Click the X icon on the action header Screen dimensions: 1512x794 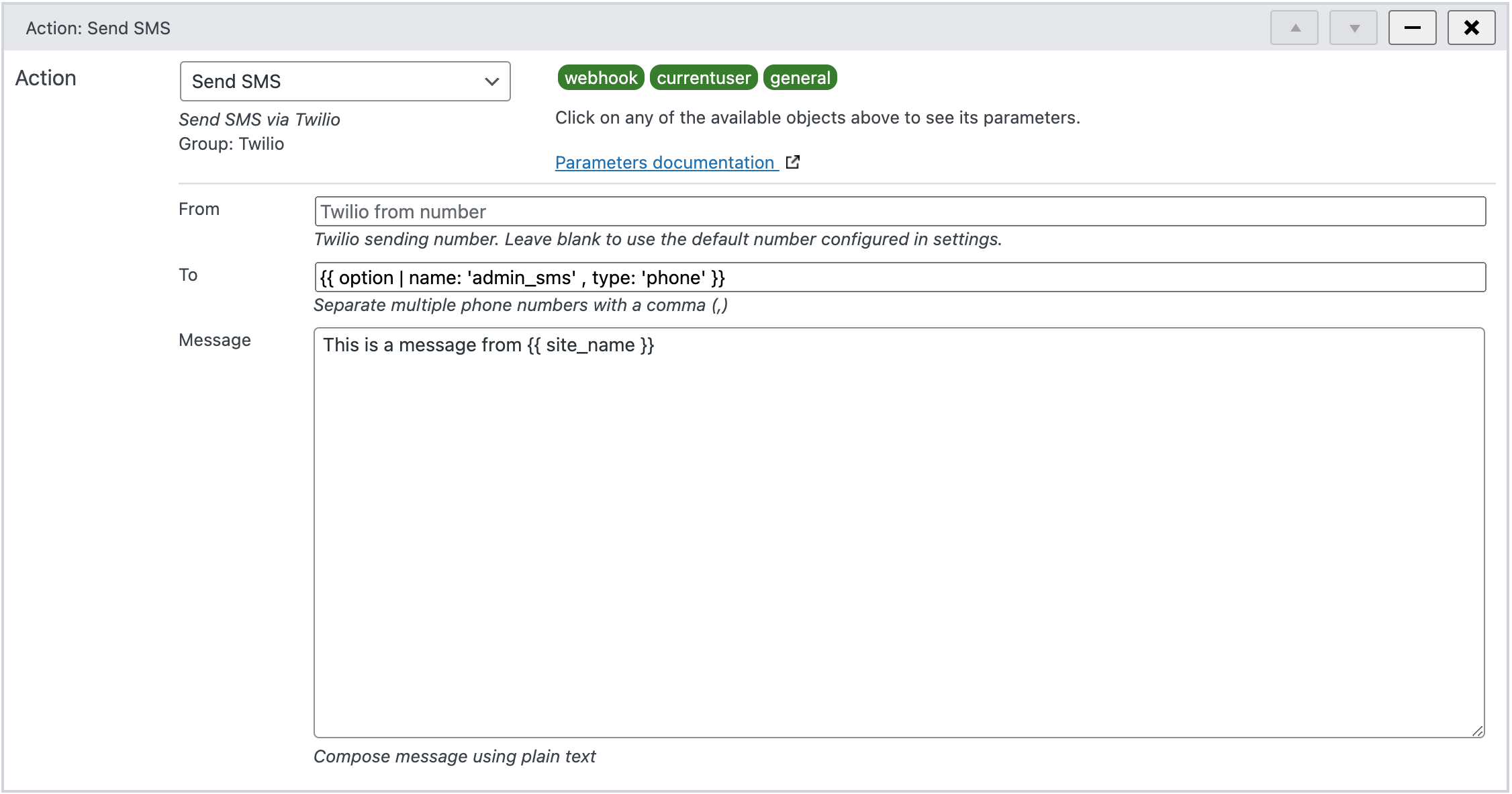[x=1471, y=27]
